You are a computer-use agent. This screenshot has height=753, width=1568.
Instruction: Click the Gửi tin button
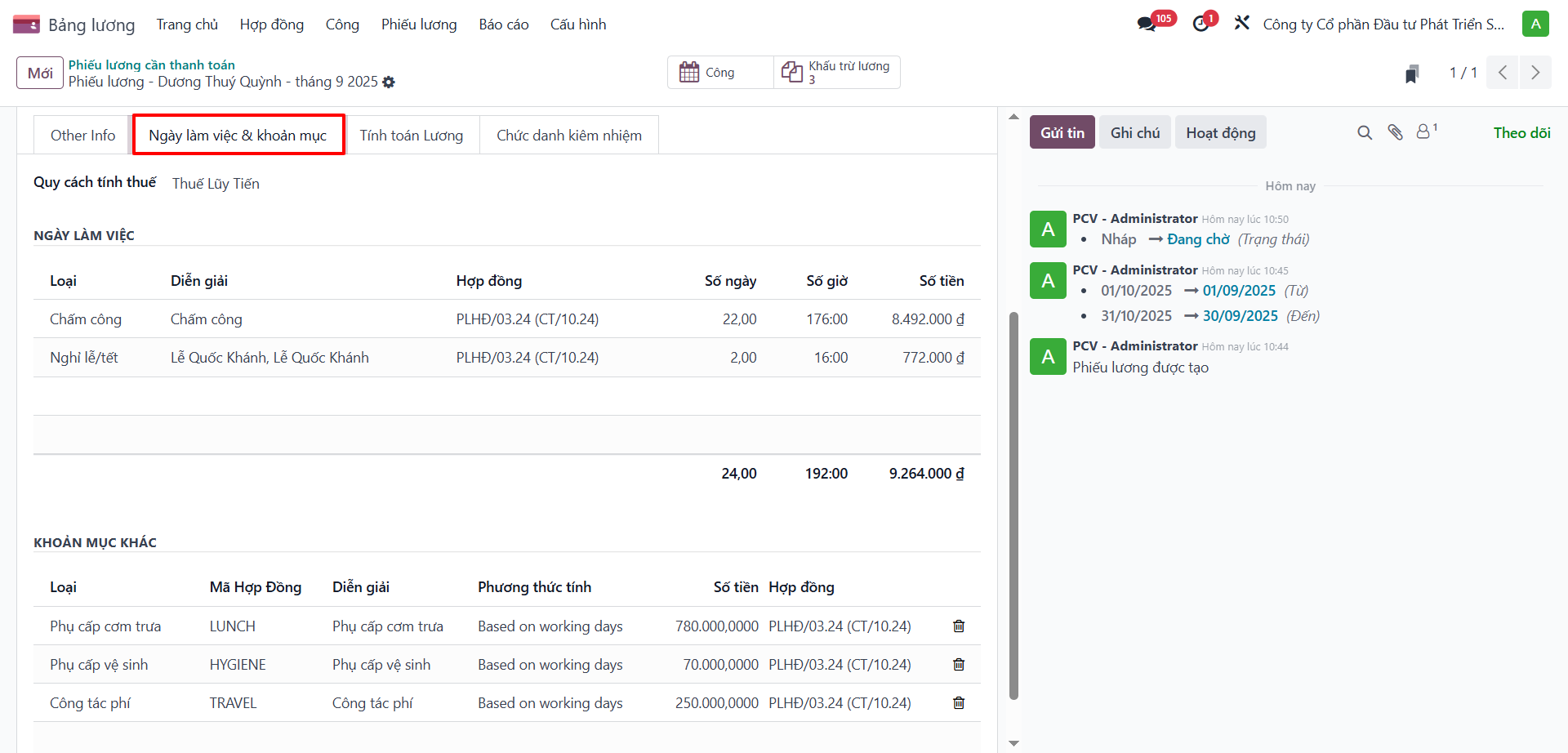1062,132
